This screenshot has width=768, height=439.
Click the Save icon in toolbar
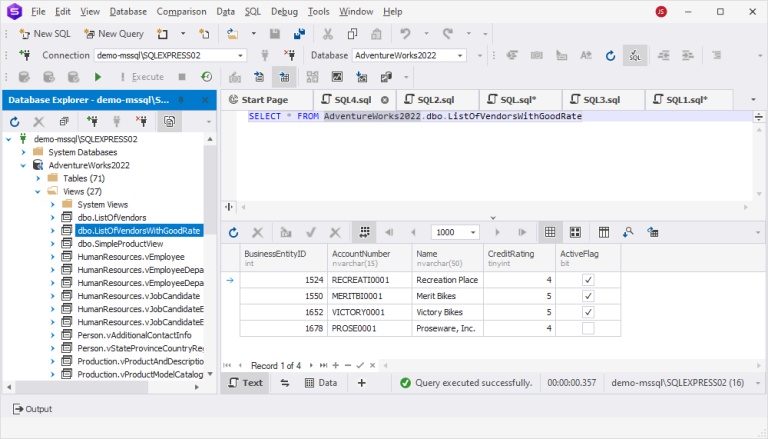pos(275,34)
